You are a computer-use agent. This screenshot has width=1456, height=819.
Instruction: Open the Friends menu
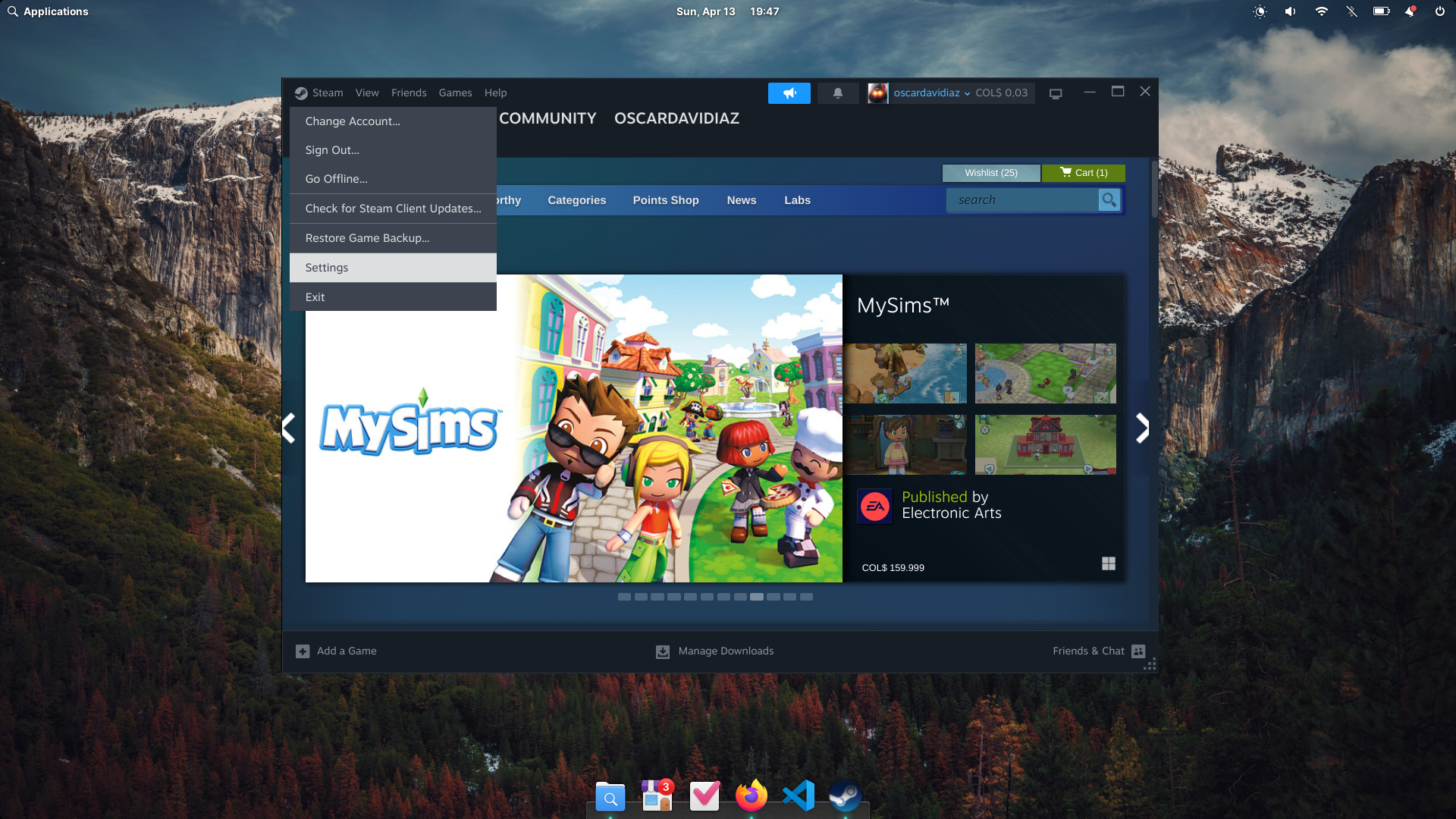point(409,93)
